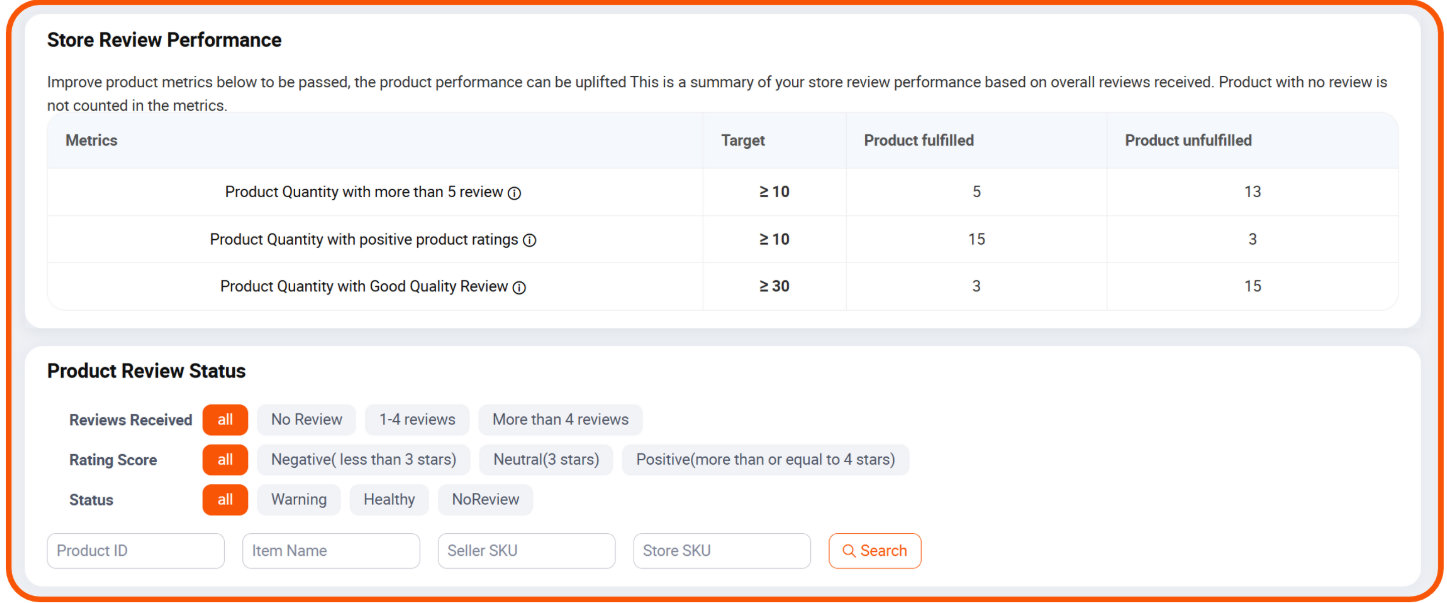Click info icon beside 'more than 5 review'
Screen dimensions: 1447x603
click(x=515, y=193)
